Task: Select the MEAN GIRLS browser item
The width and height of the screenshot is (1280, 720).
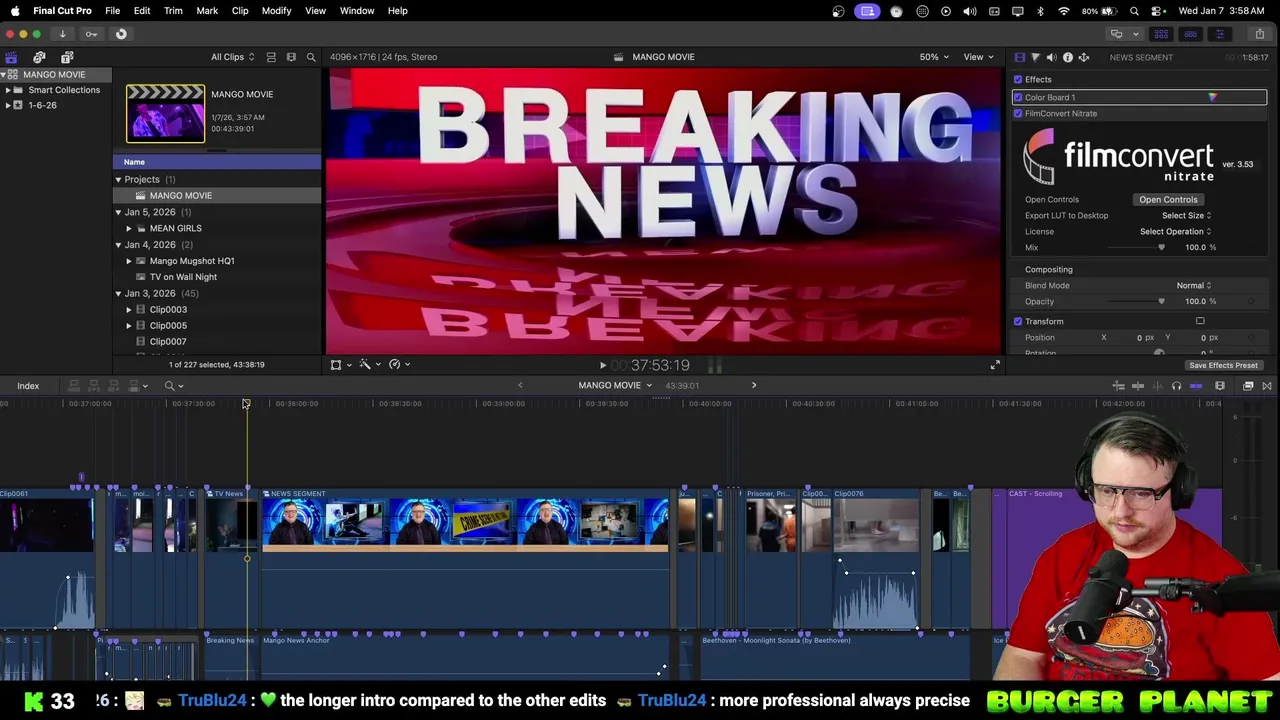Action: [175, 229]
